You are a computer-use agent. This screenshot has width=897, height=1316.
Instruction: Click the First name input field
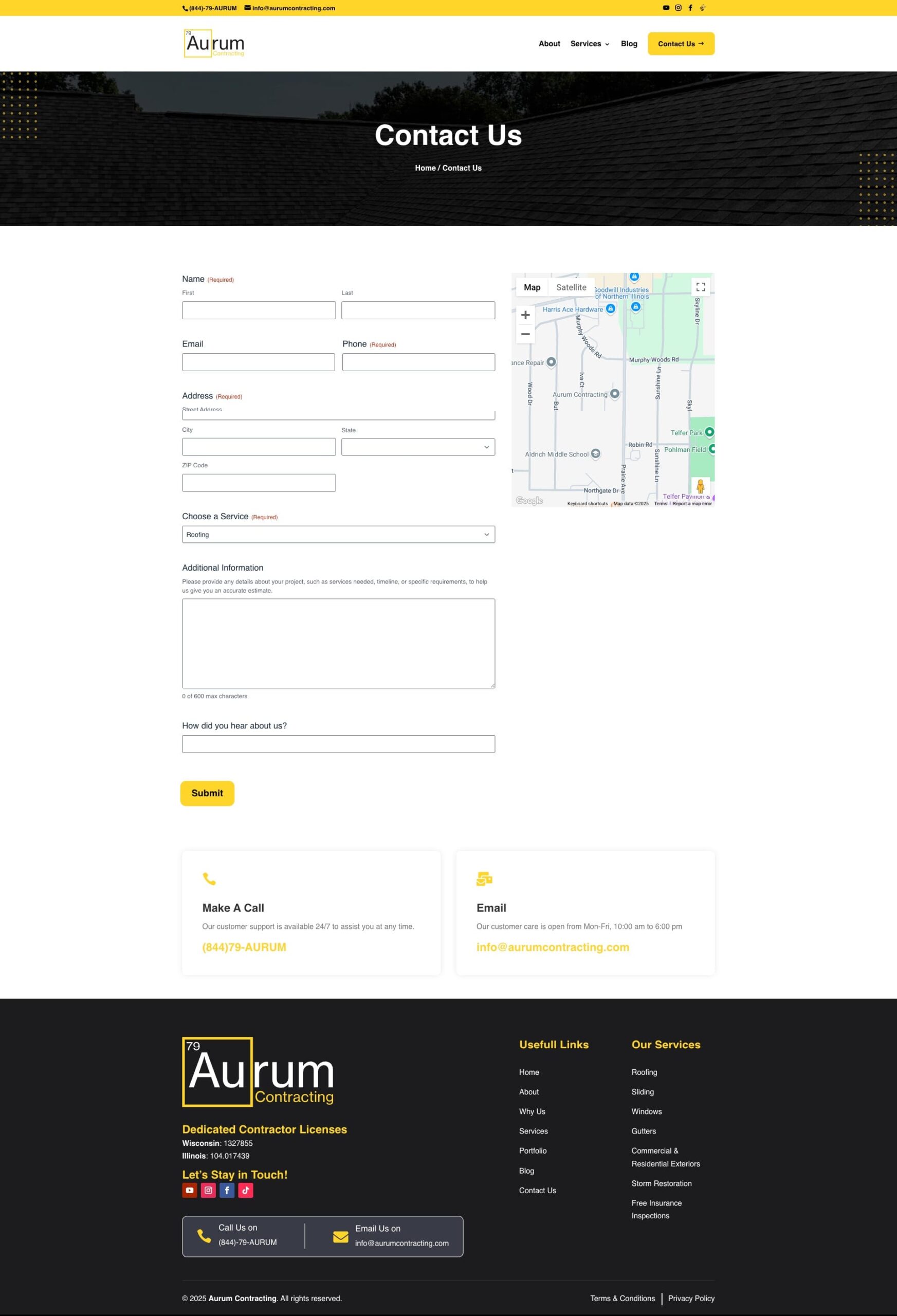(259, 310)
